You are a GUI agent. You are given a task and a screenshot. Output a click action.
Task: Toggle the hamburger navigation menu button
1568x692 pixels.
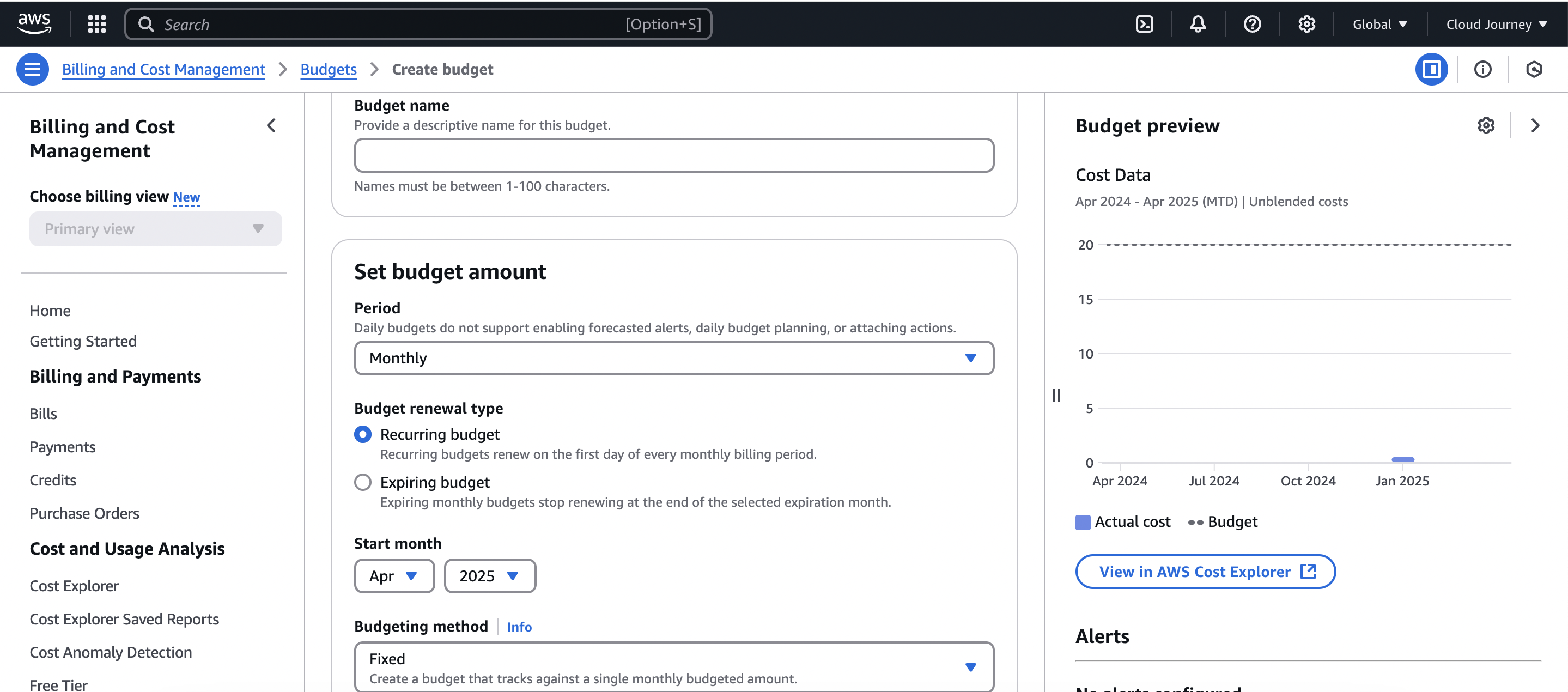[x=32, y=69]
